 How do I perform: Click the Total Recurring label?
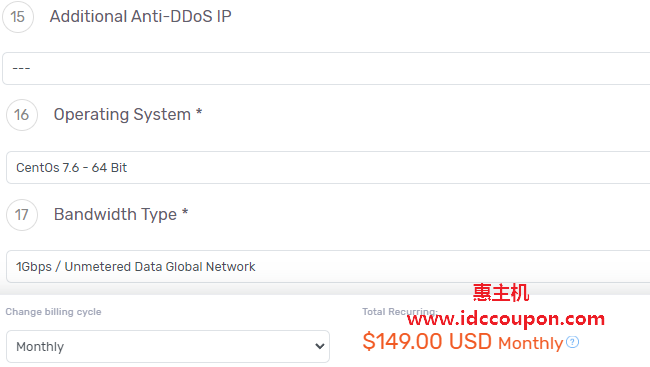click(400, 311)
